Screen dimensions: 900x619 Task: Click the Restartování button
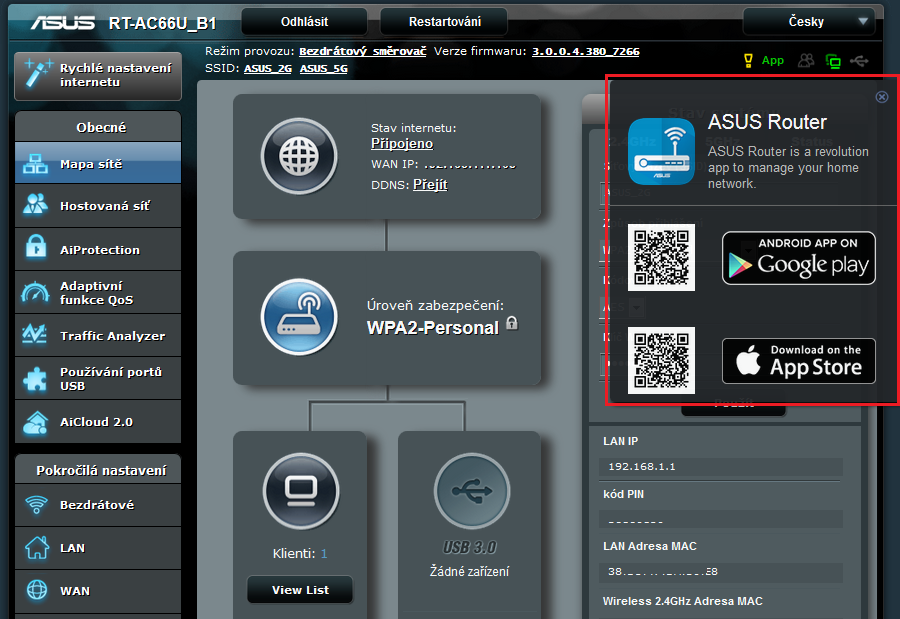click(x=444, y=21)
